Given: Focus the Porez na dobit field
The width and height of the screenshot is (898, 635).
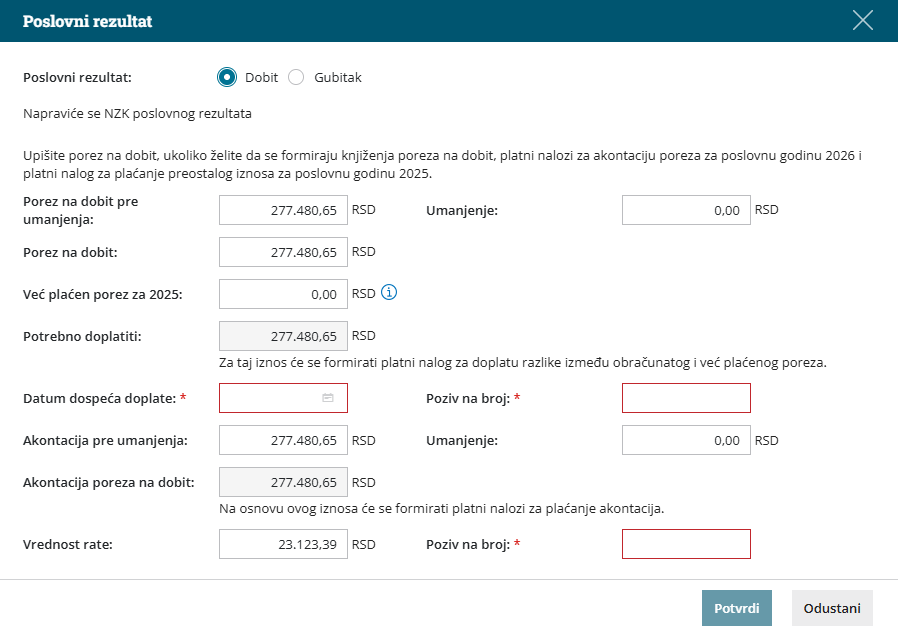Looking at the screenshot, I should (x=283, y=252).
